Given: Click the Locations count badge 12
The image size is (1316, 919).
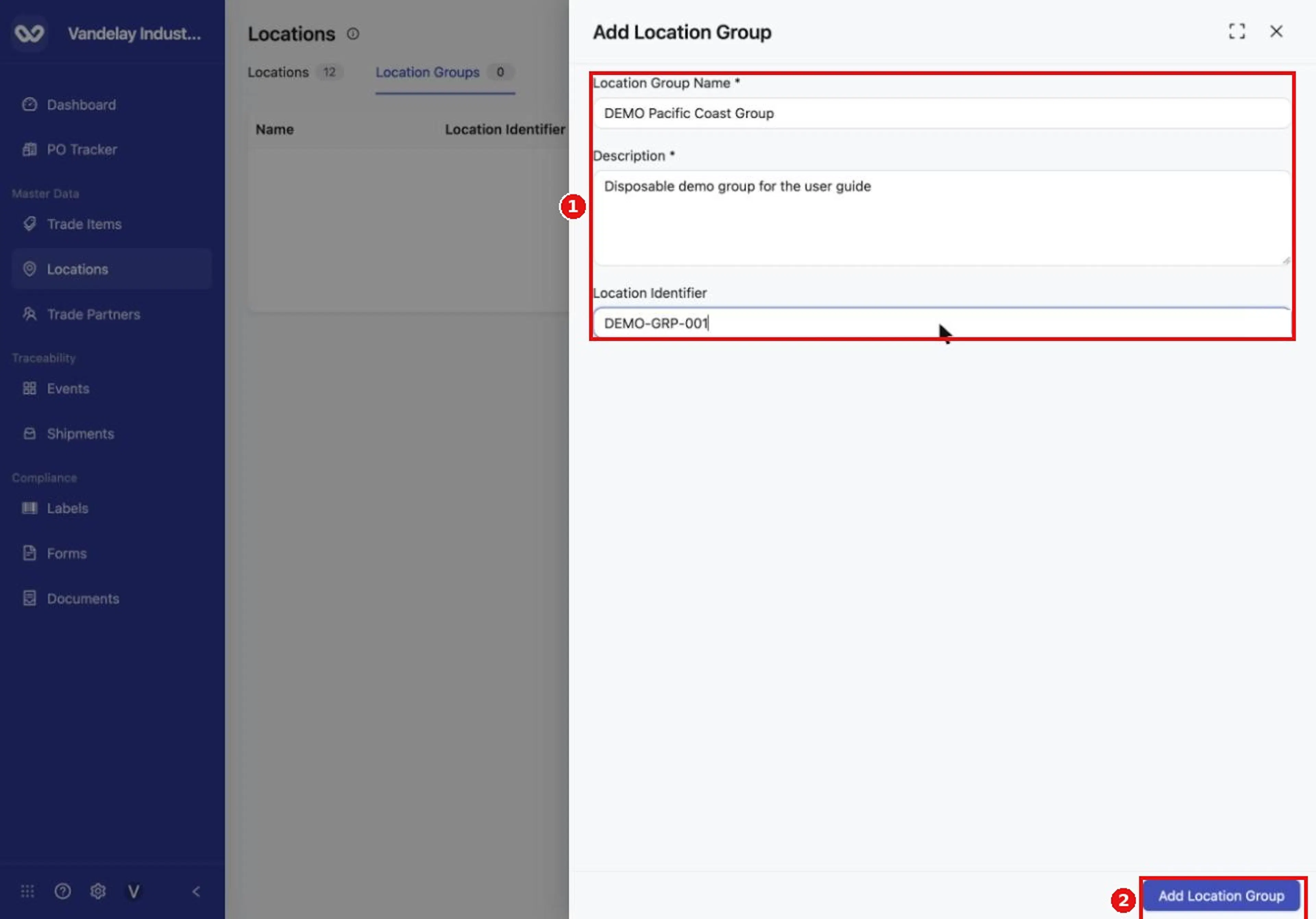Looking at the screenshot, I should [329, 72].
